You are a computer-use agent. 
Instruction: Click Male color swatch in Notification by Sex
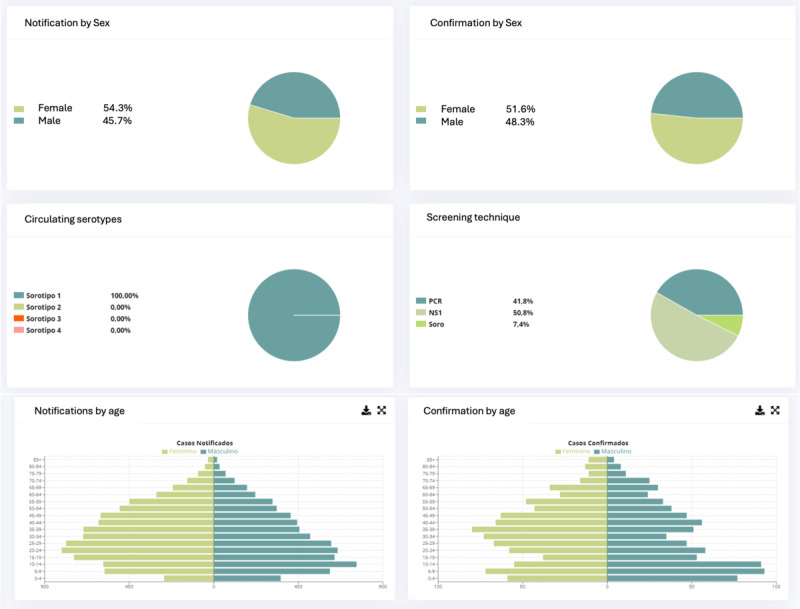pyautogui.click(x=19, y=121)
